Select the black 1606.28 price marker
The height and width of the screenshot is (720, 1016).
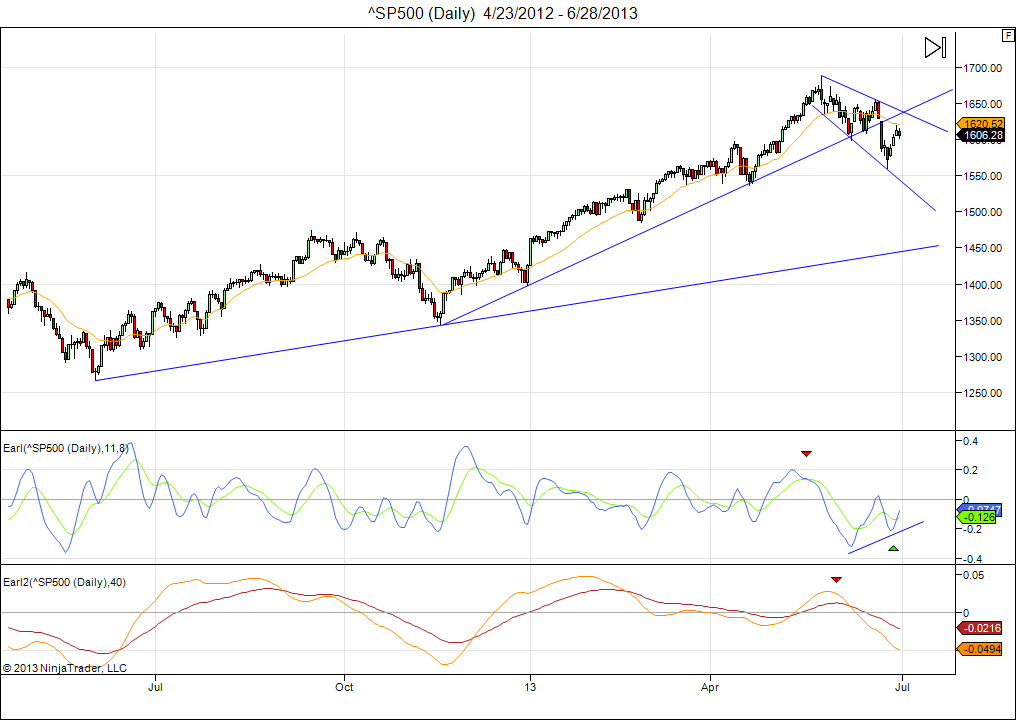984,135
